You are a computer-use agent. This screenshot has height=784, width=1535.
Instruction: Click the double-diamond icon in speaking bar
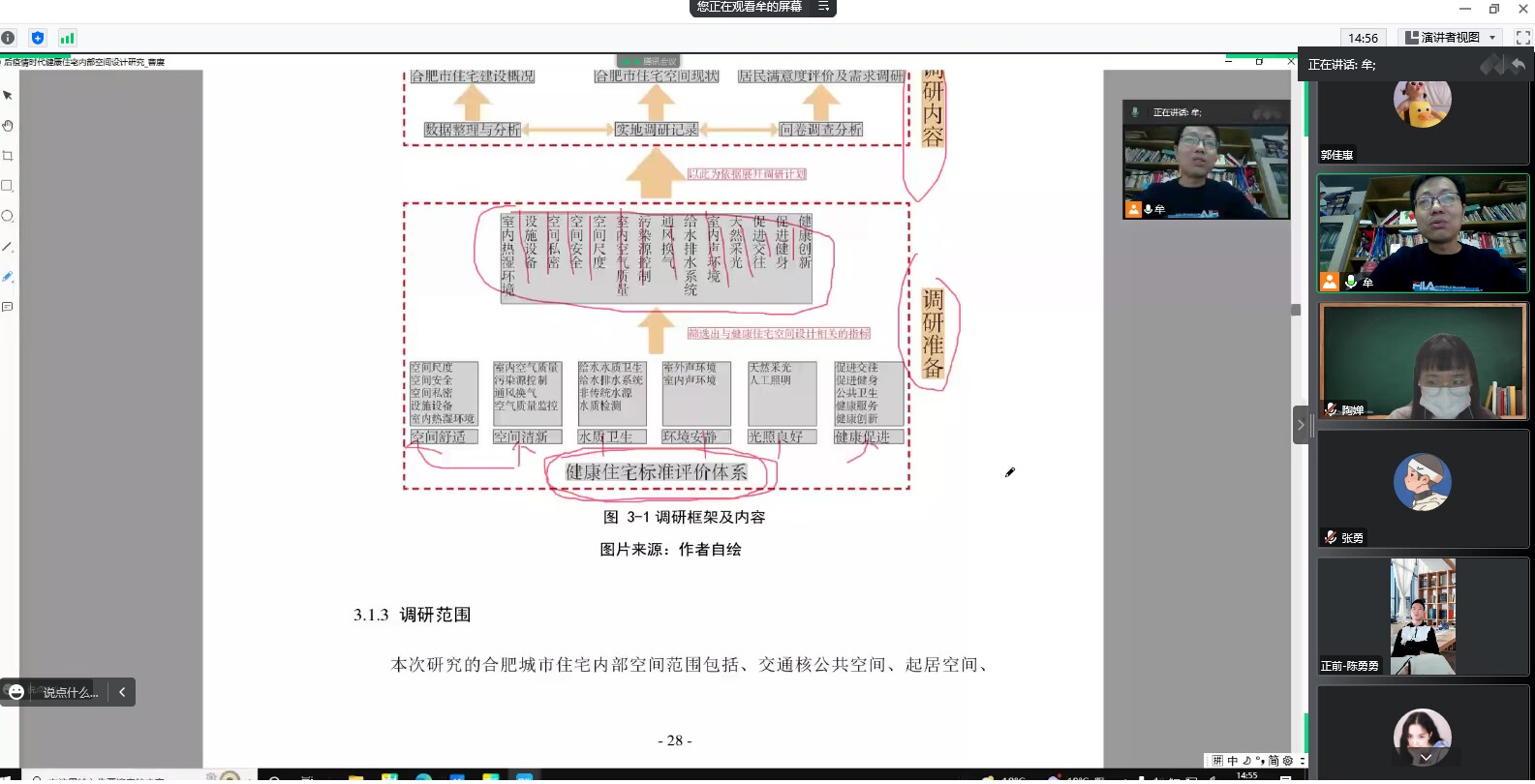click(1492, 65)
